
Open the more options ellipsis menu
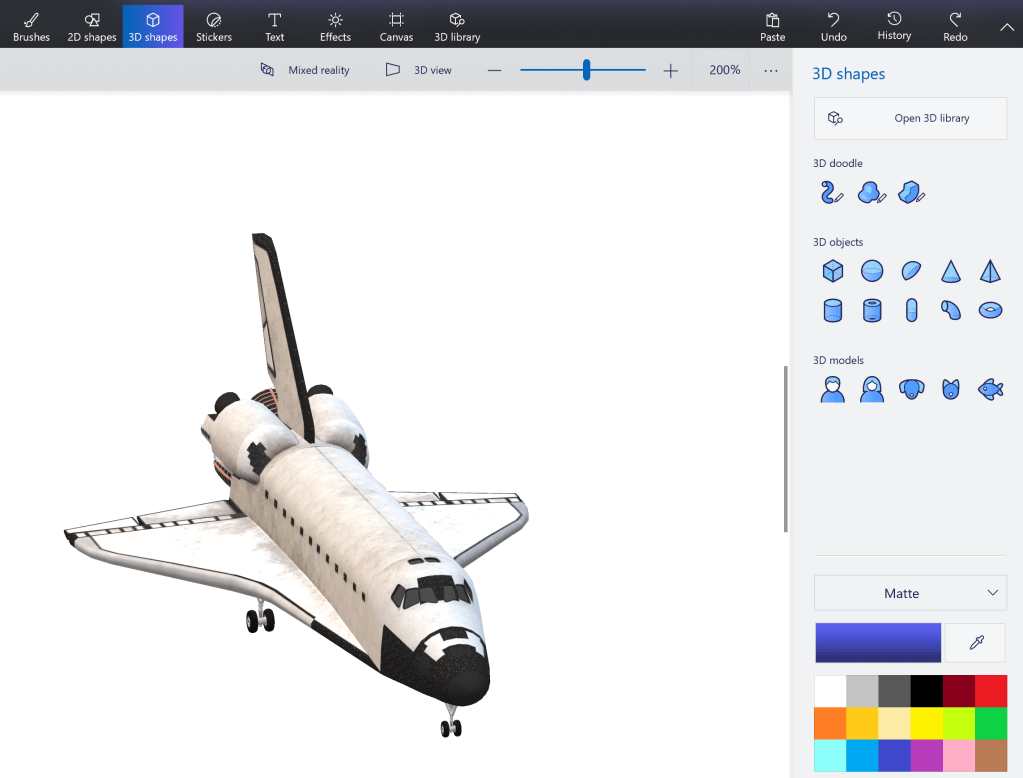[x=770, y=70]
